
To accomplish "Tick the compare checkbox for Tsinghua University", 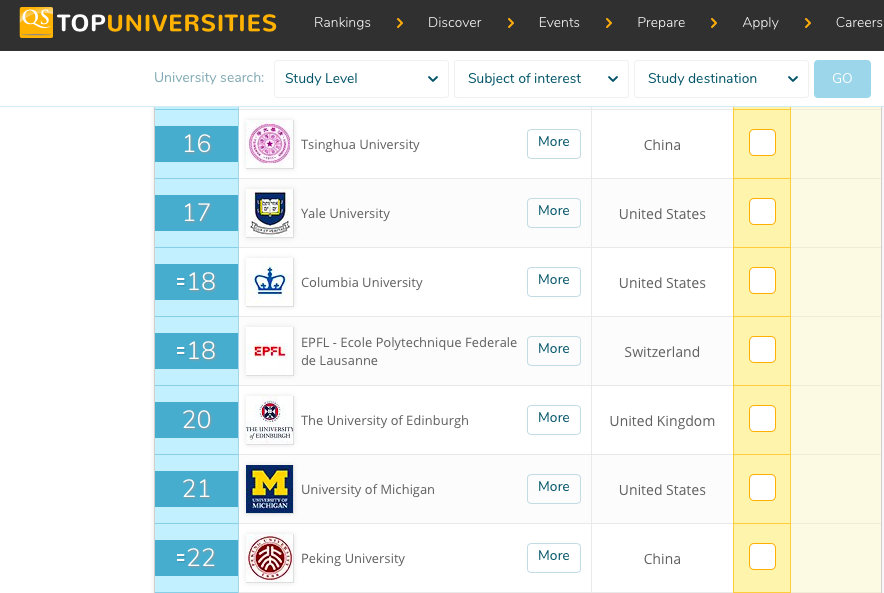I will (x=762, y=143).
